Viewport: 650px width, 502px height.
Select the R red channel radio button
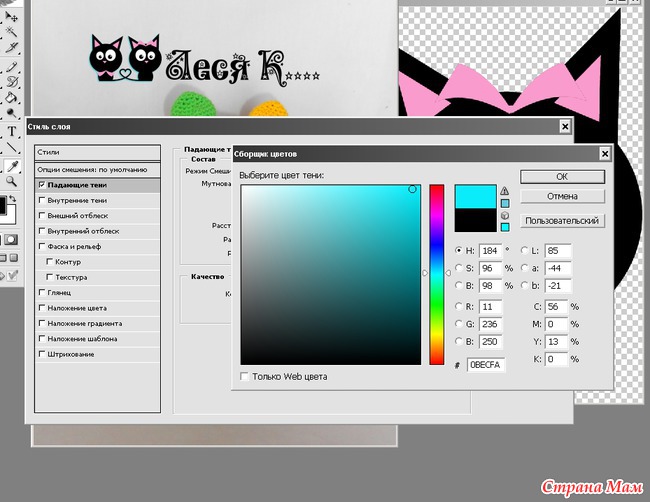click(x=459, y=306)
